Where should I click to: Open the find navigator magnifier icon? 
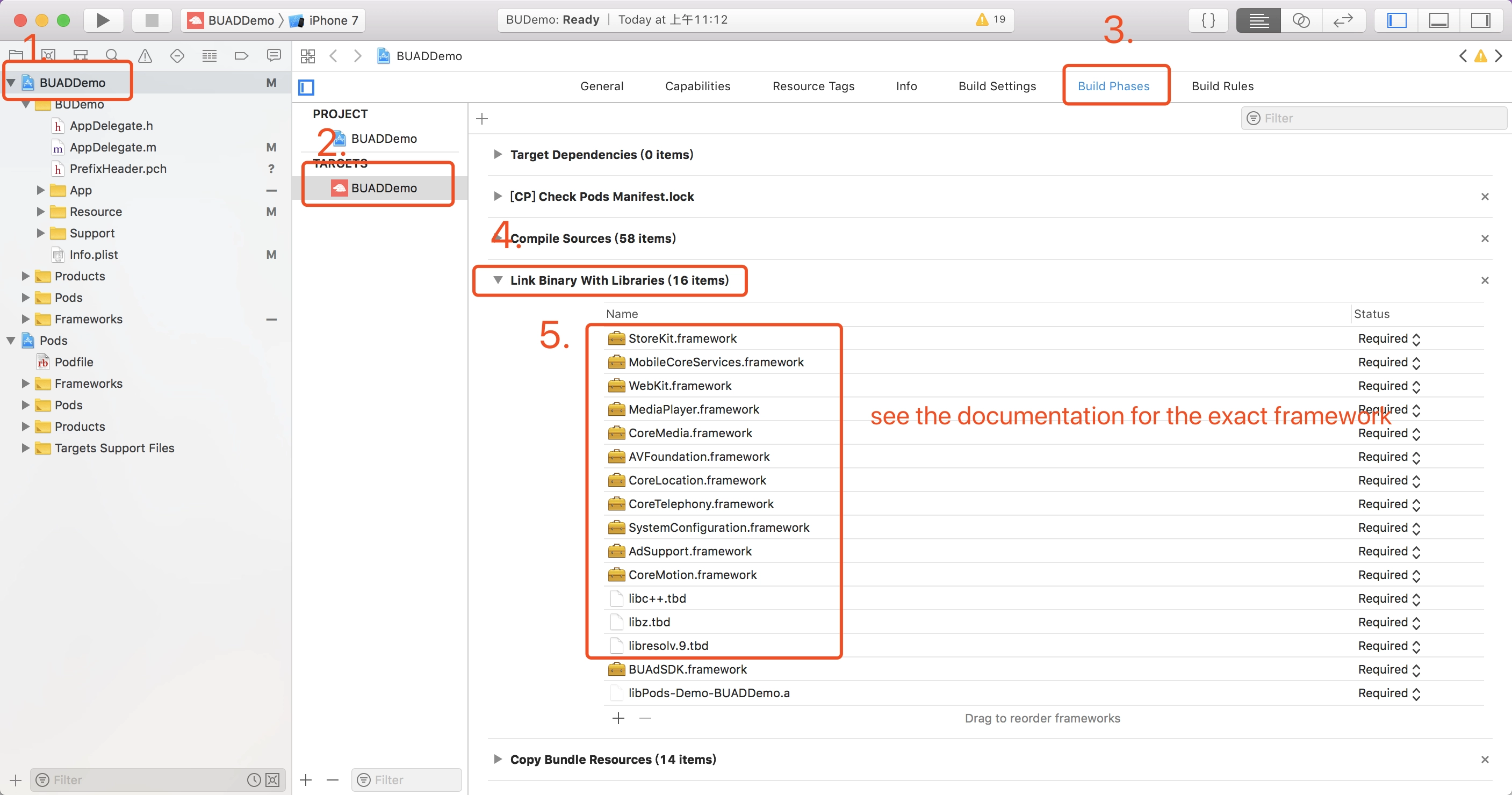112,56
